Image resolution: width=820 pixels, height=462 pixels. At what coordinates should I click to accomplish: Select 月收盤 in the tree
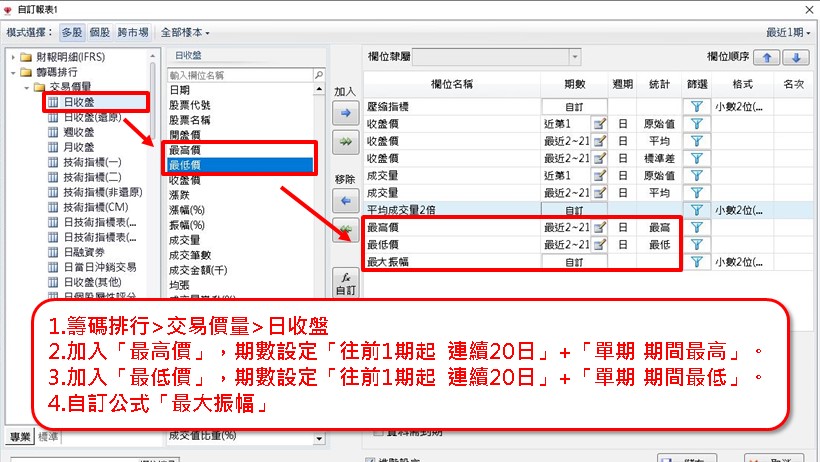click(79, 148)
